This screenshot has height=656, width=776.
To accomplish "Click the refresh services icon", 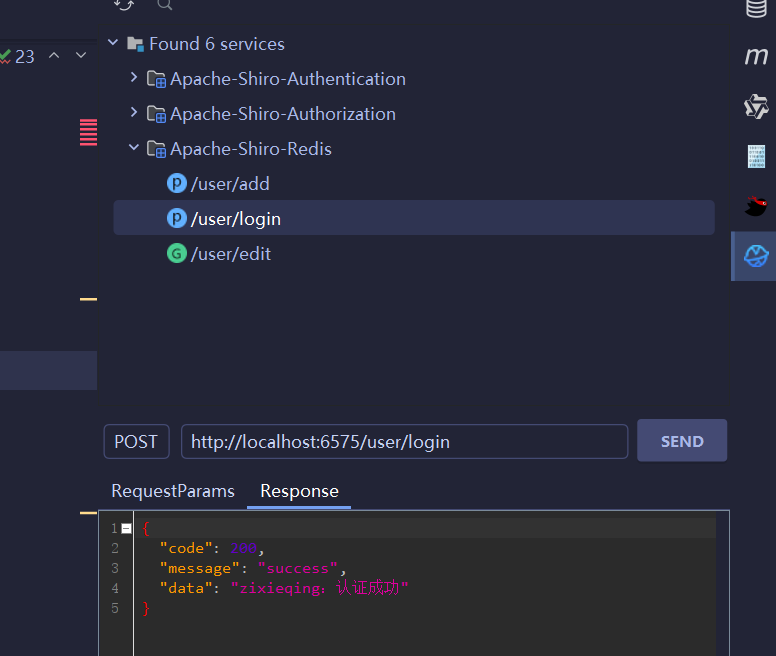I will click(x=124, y=4).
